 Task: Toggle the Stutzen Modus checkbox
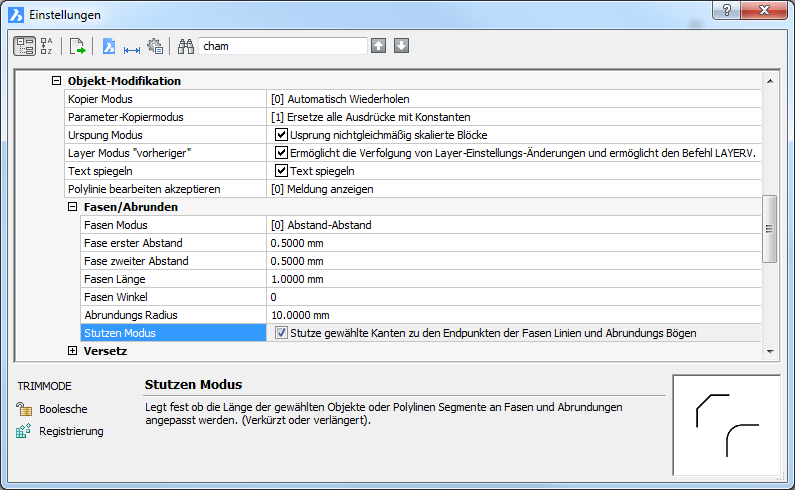pyautogui.click(x=281, y=333)
